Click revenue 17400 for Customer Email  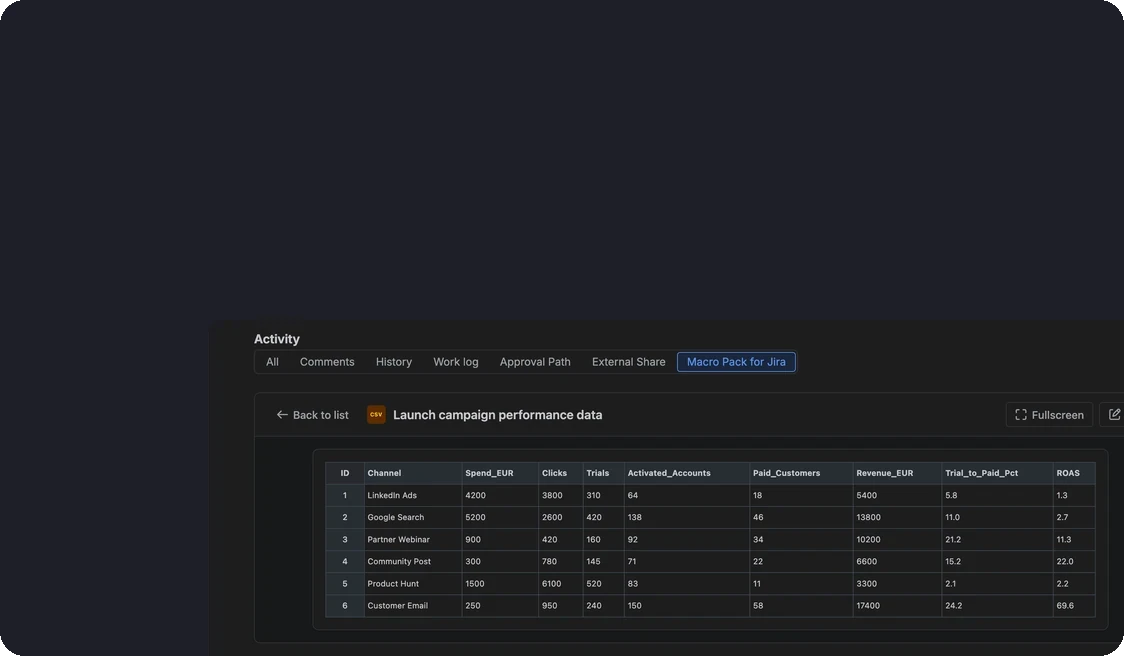897,606
